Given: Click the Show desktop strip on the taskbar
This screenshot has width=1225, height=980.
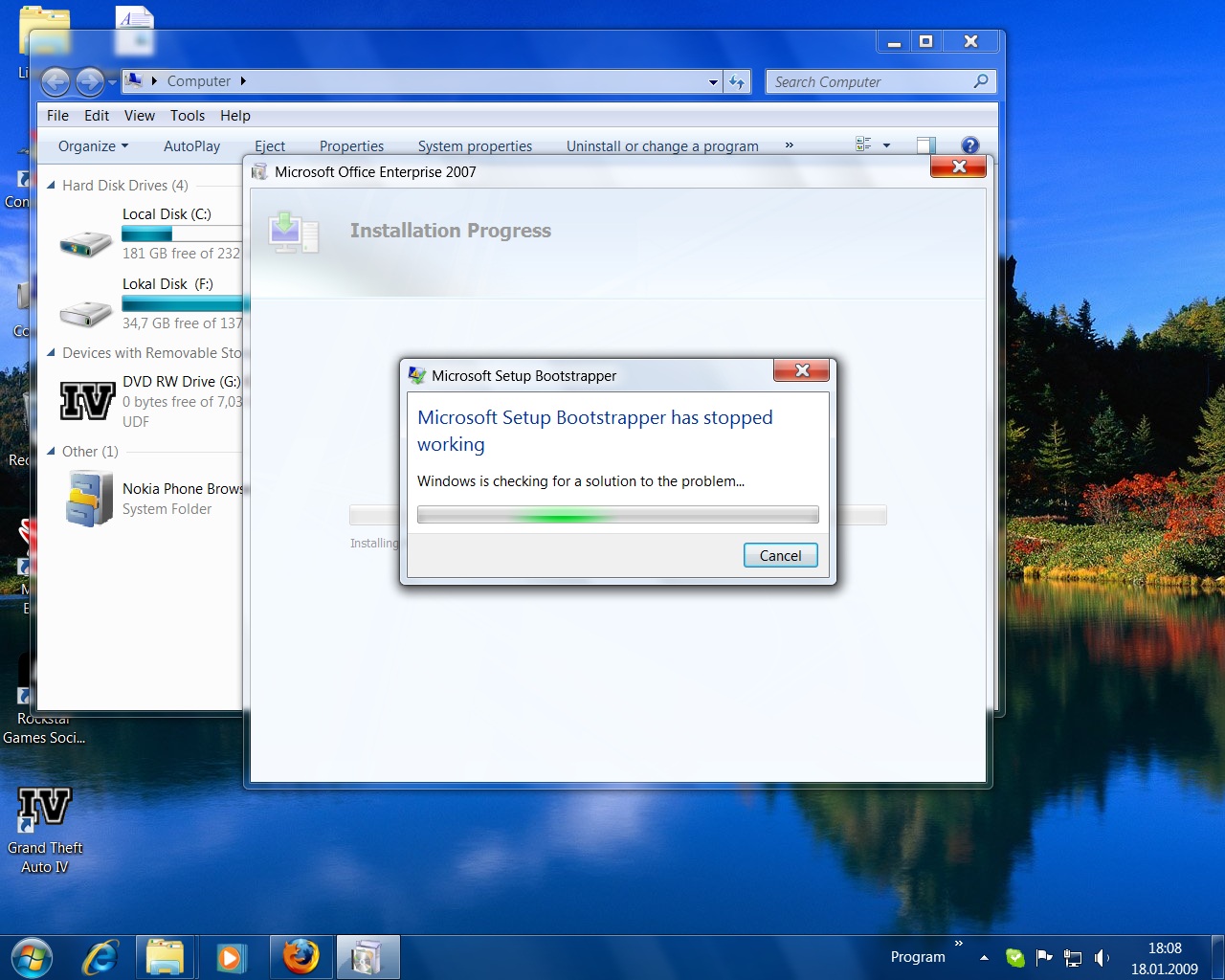Looking at the screenshot, I should click(x=1217, y=958).
